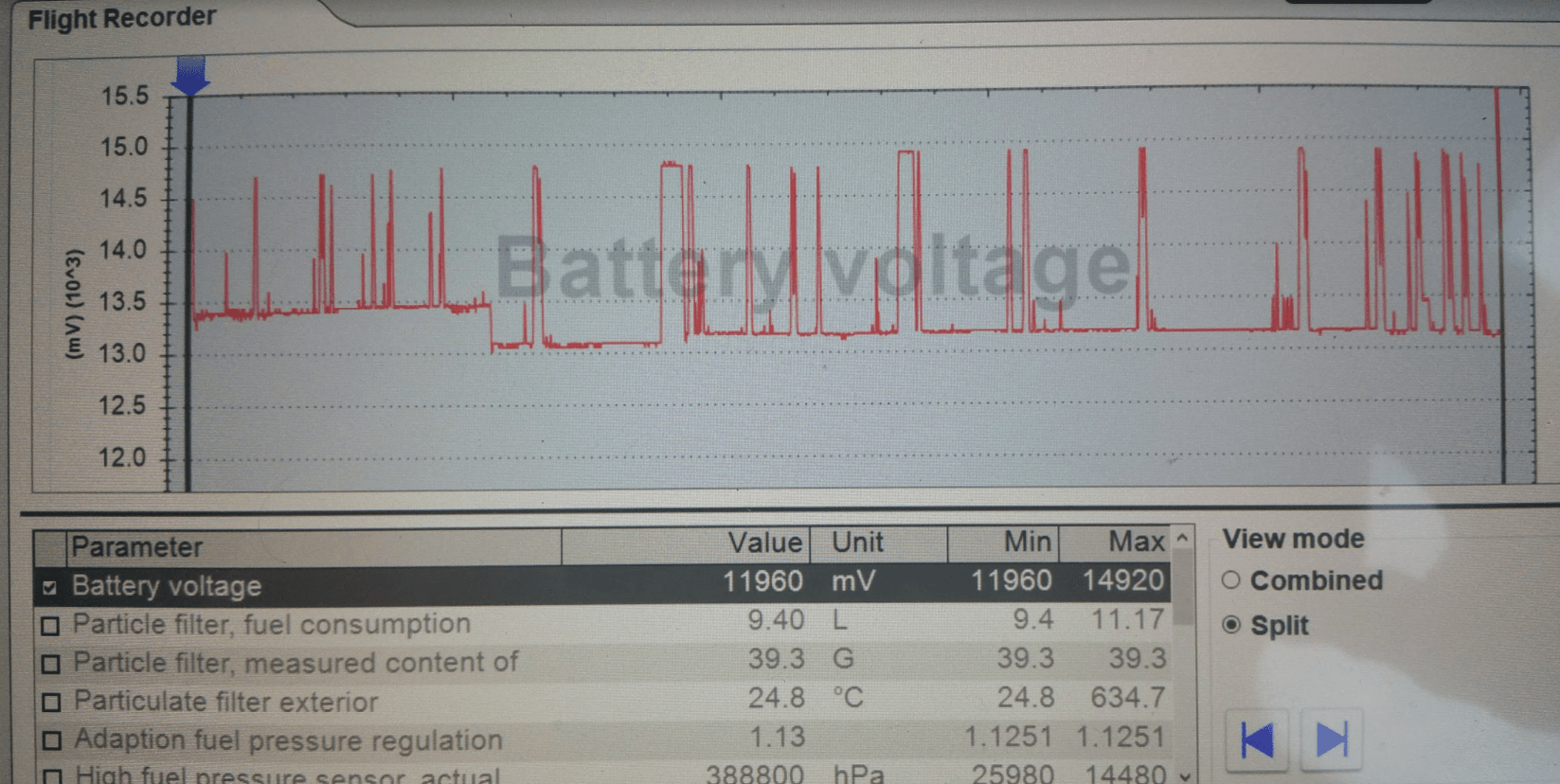Sort by the Value column header
This screenshot has width=1560, height=784.
click(x=685, y=544)
